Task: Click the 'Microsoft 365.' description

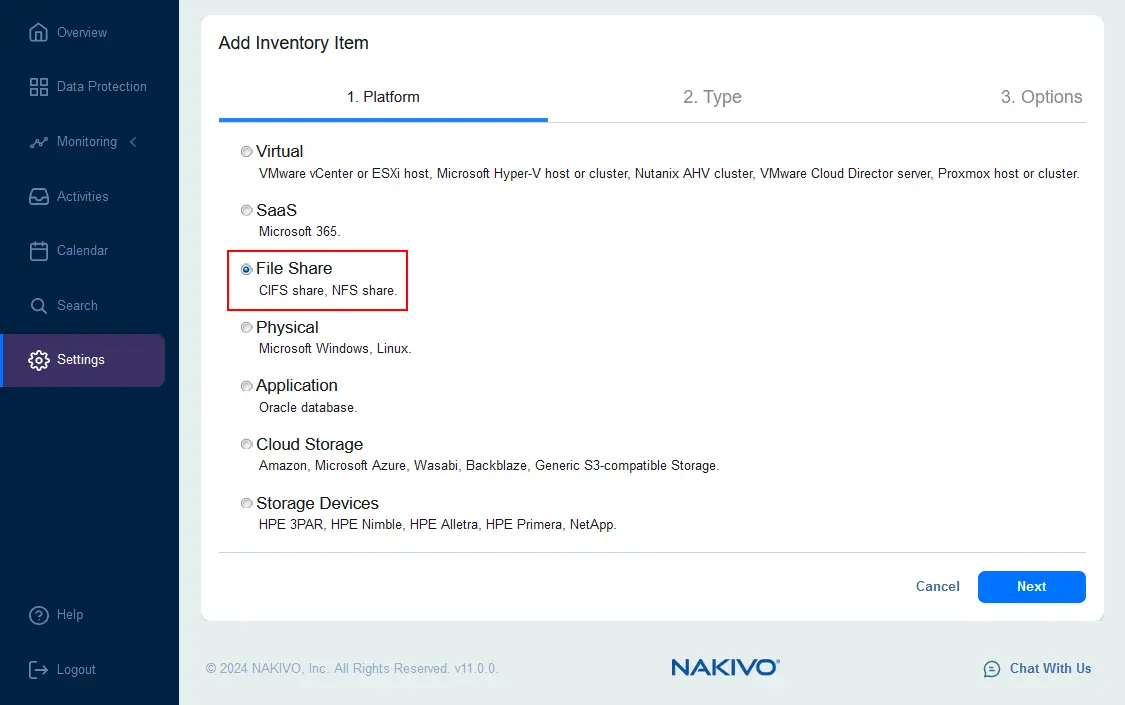Action: pos(299,232)
